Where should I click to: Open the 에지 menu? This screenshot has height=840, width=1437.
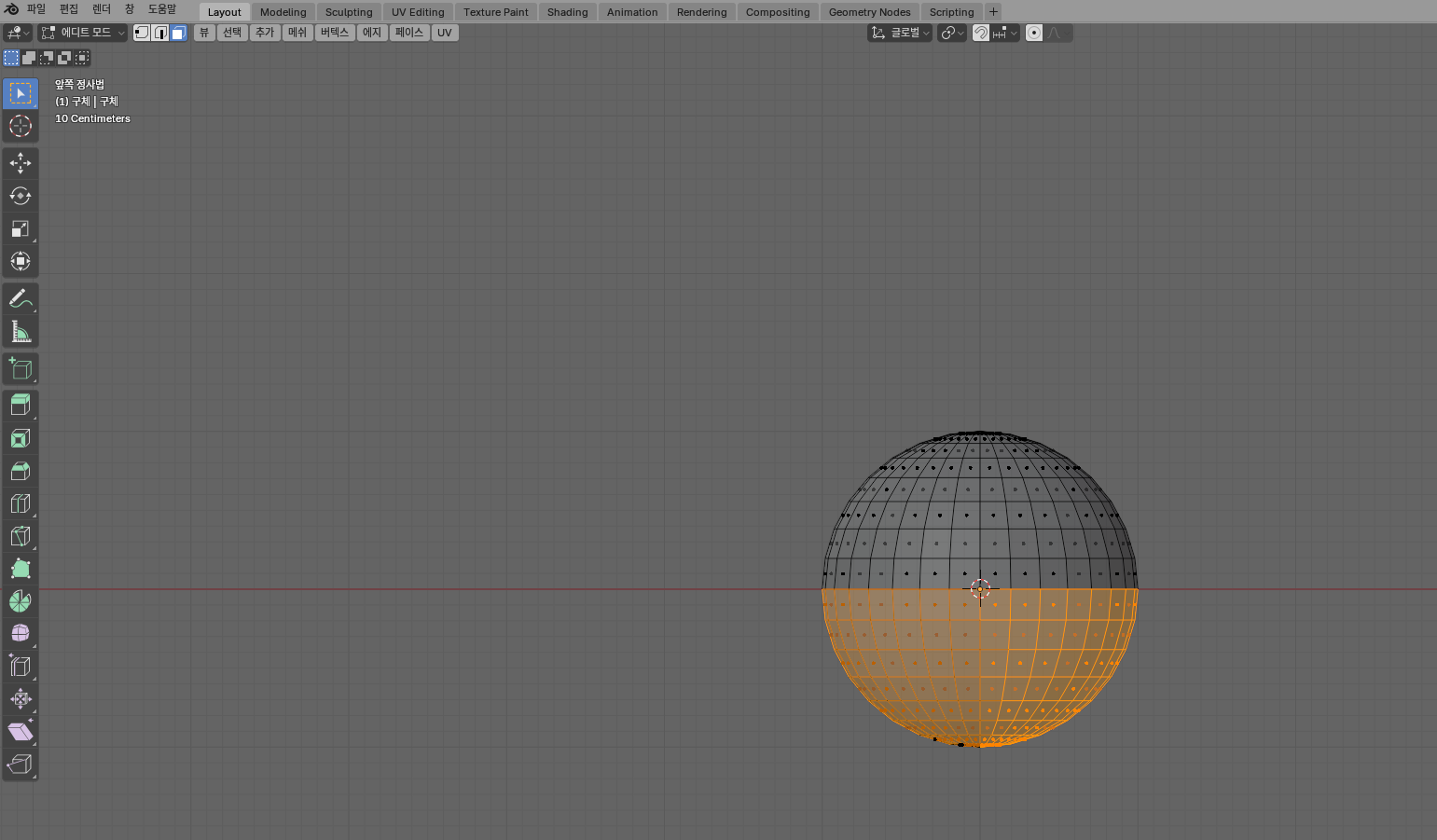click(372, 33)
